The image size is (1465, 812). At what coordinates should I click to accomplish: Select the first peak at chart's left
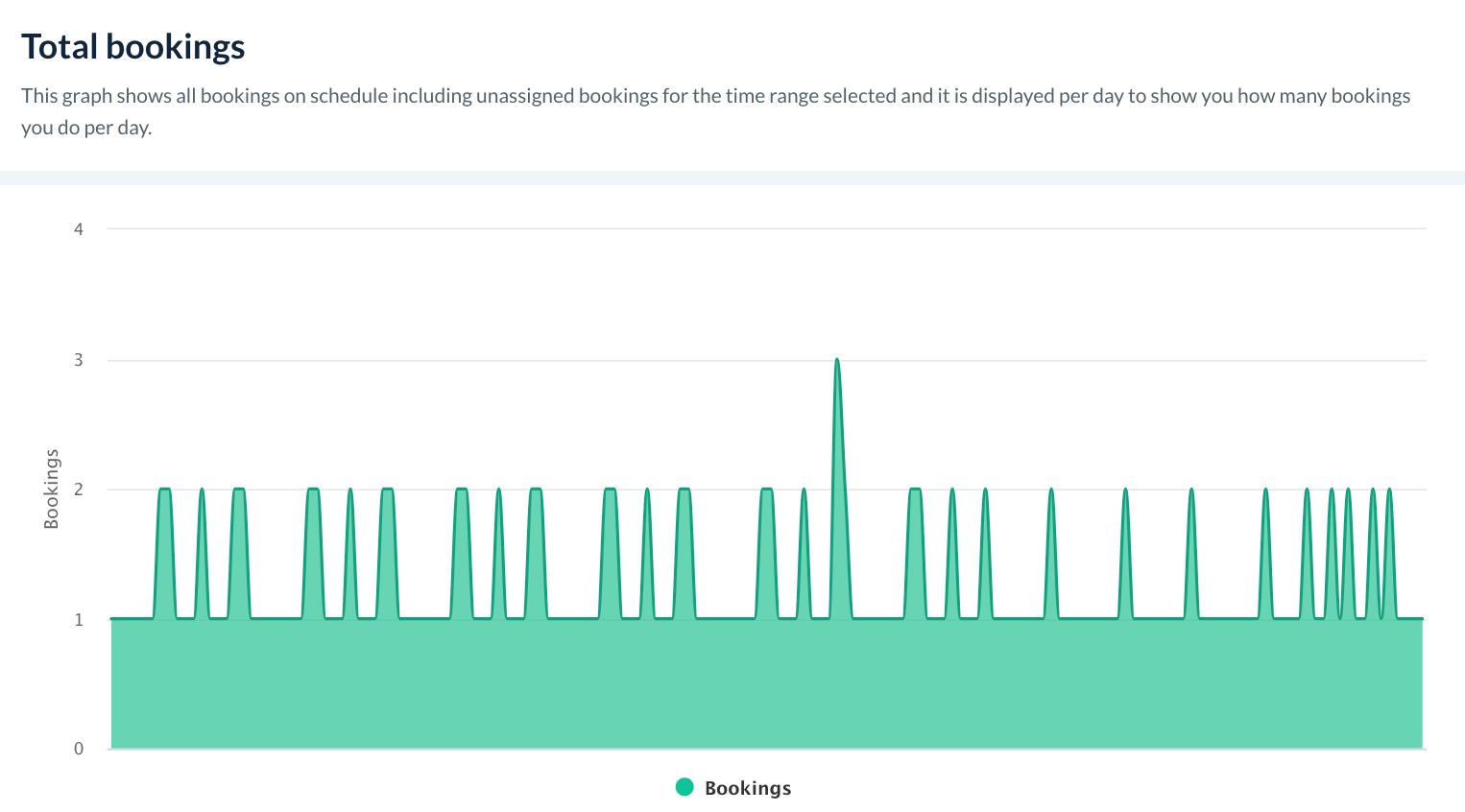(164, 490)
